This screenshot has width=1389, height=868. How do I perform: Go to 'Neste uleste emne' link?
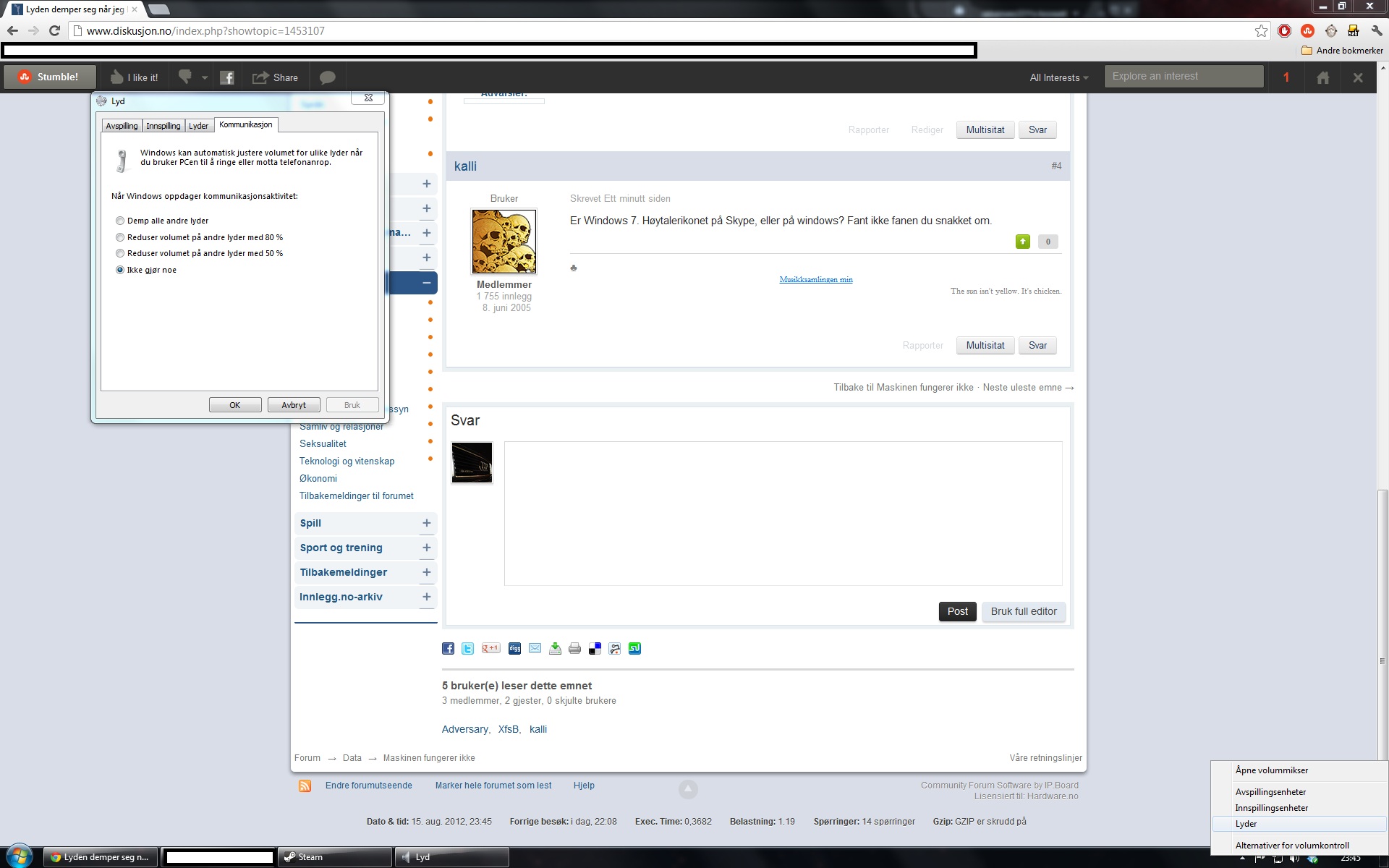[x=1028, y=388]
